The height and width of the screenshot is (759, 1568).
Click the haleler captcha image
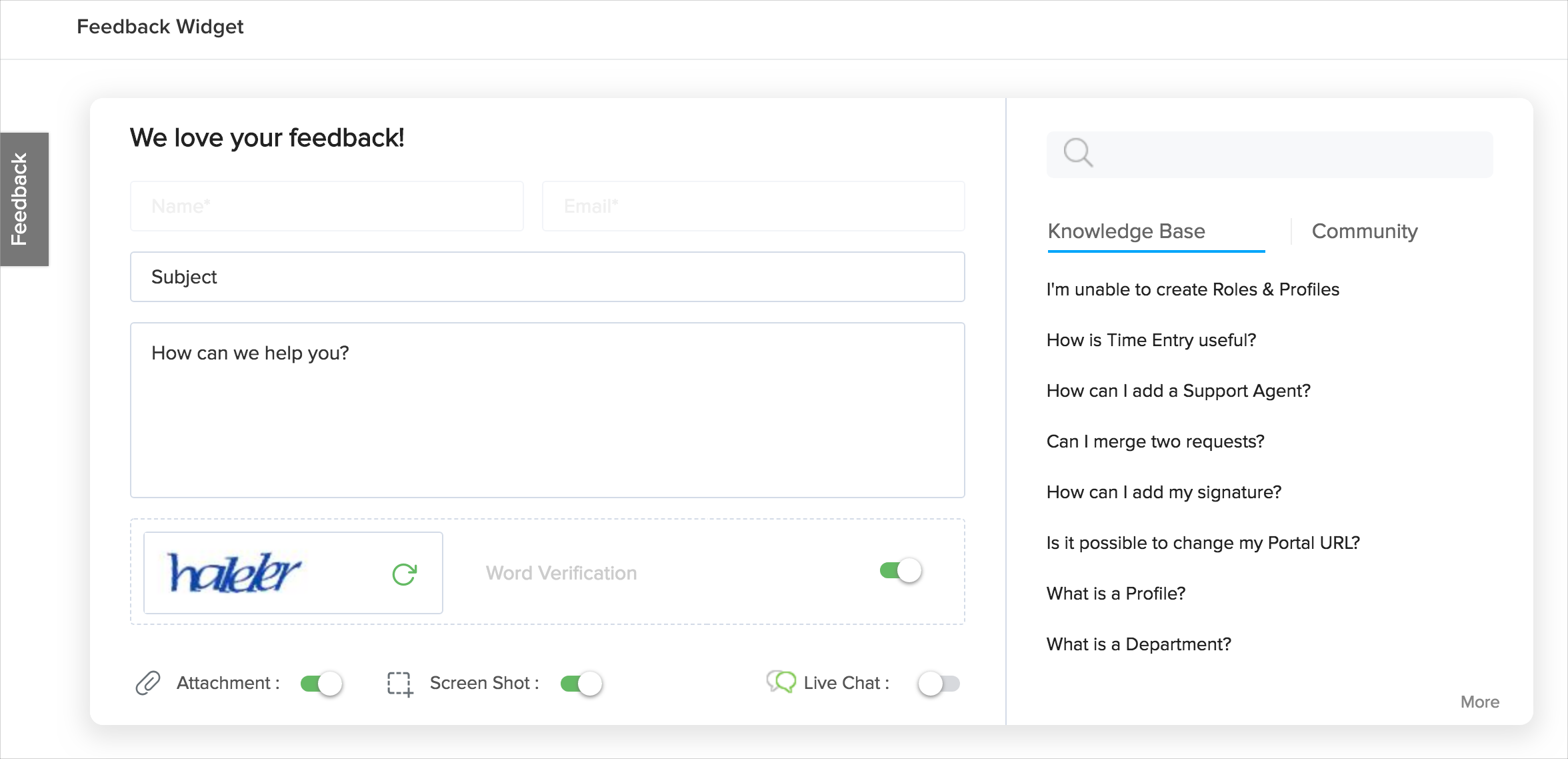pos(235,574)
